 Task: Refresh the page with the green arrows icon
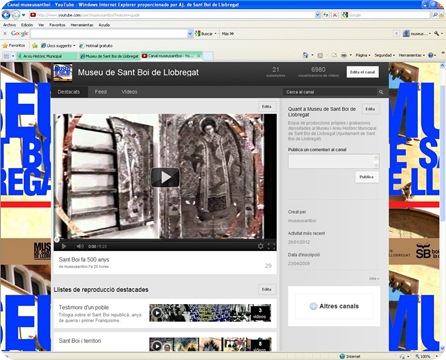pyautogui.click(x=326, y=15)
